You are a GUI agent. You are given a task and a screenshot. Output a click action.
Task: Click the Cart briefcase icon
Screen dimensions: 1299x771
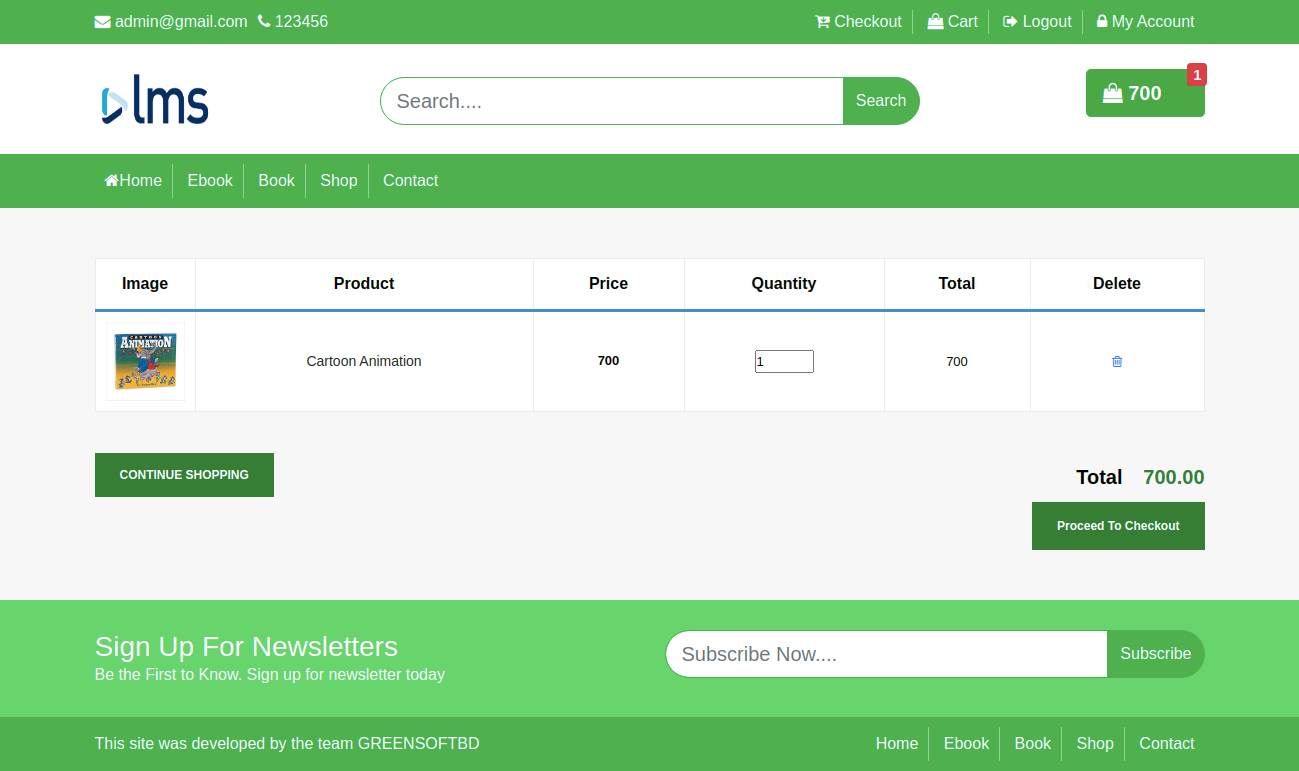935,21
